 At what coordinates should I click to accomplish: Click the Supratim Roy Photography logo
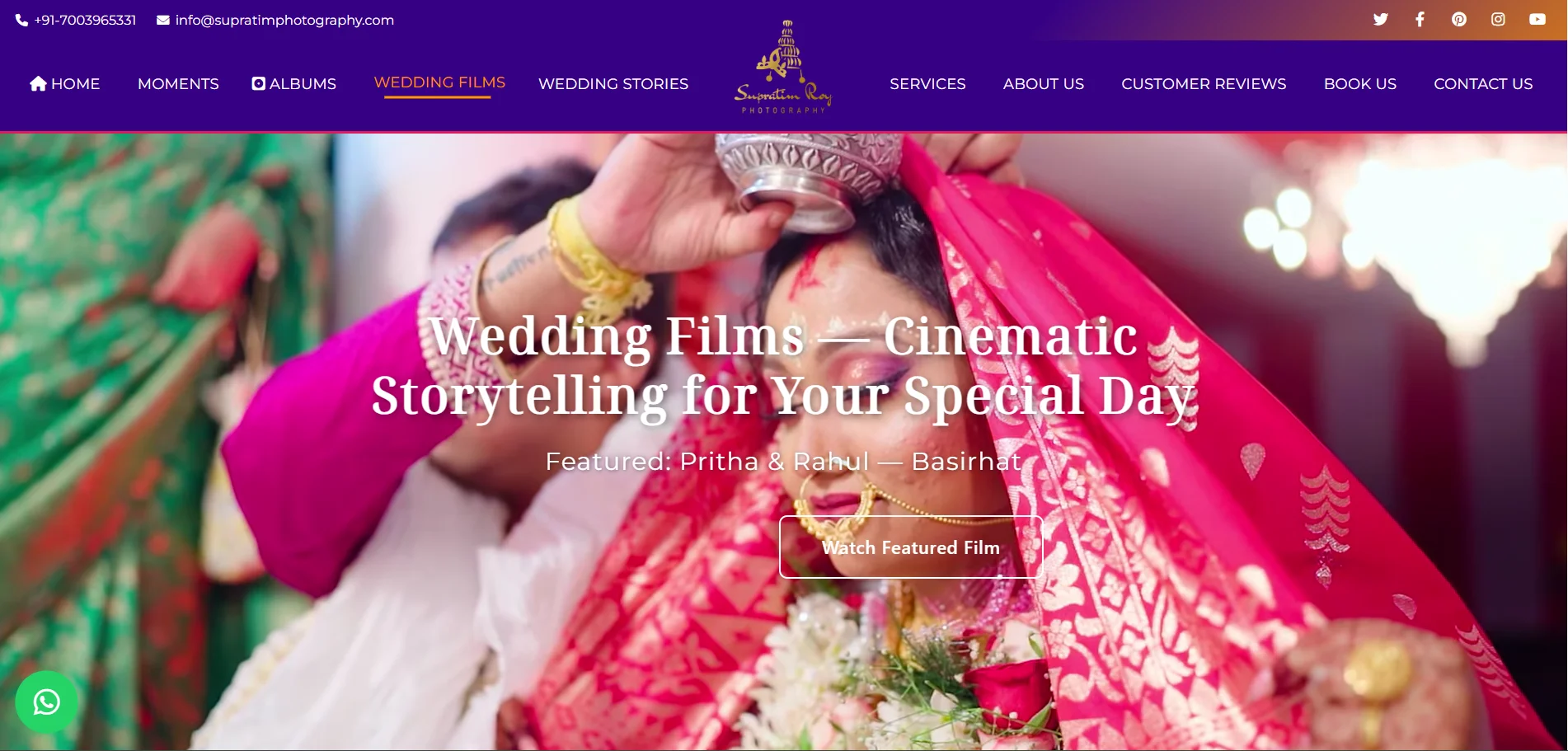(x=783, y=67)
